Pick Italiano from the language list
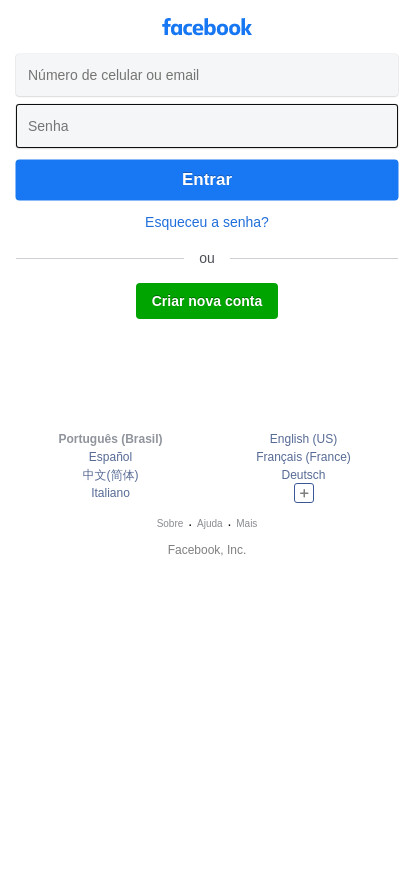The width and height of the screenshot is (414, 896). click(x=110, y=493)
